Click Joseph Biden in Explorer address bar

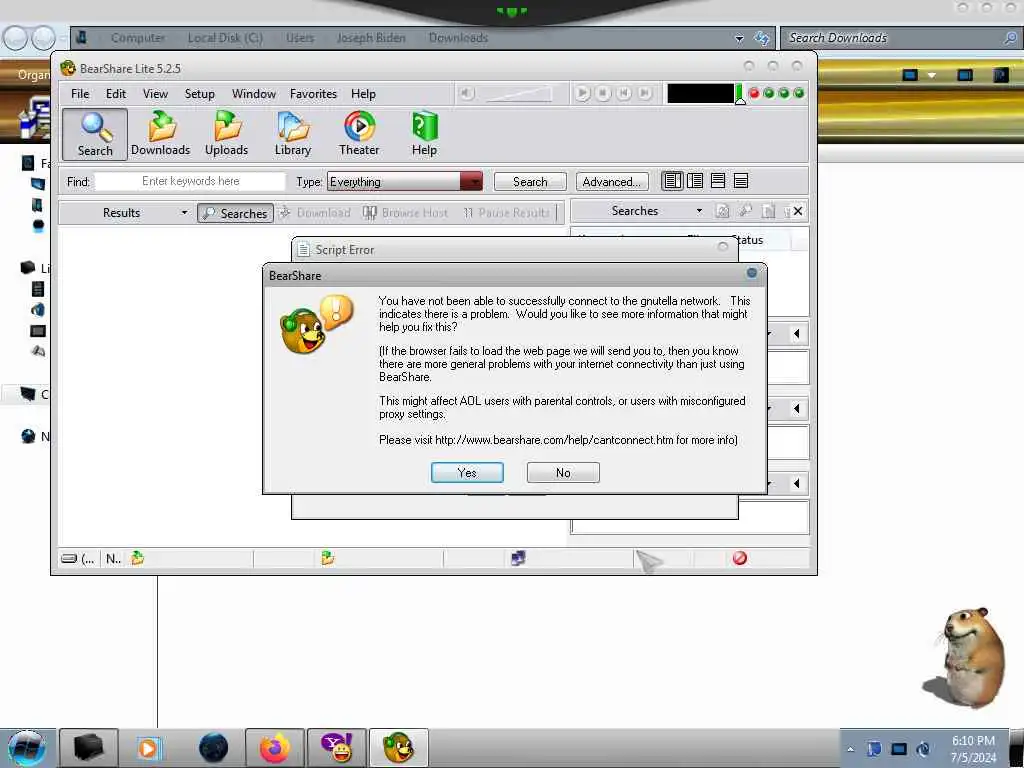coord(371,38)
